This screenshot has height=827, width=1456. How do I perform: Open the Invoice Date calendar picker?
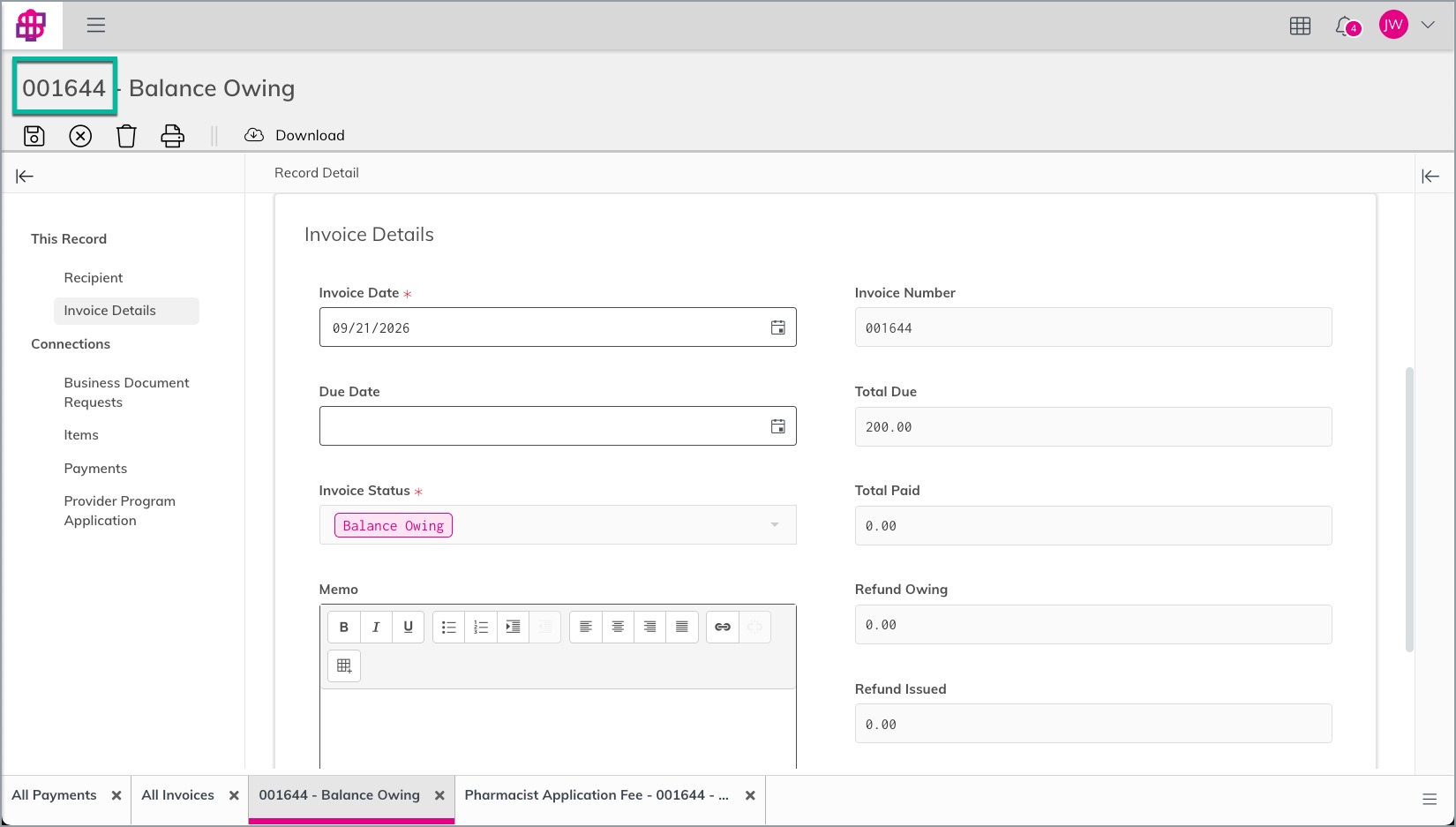click(x=777, y=327)
